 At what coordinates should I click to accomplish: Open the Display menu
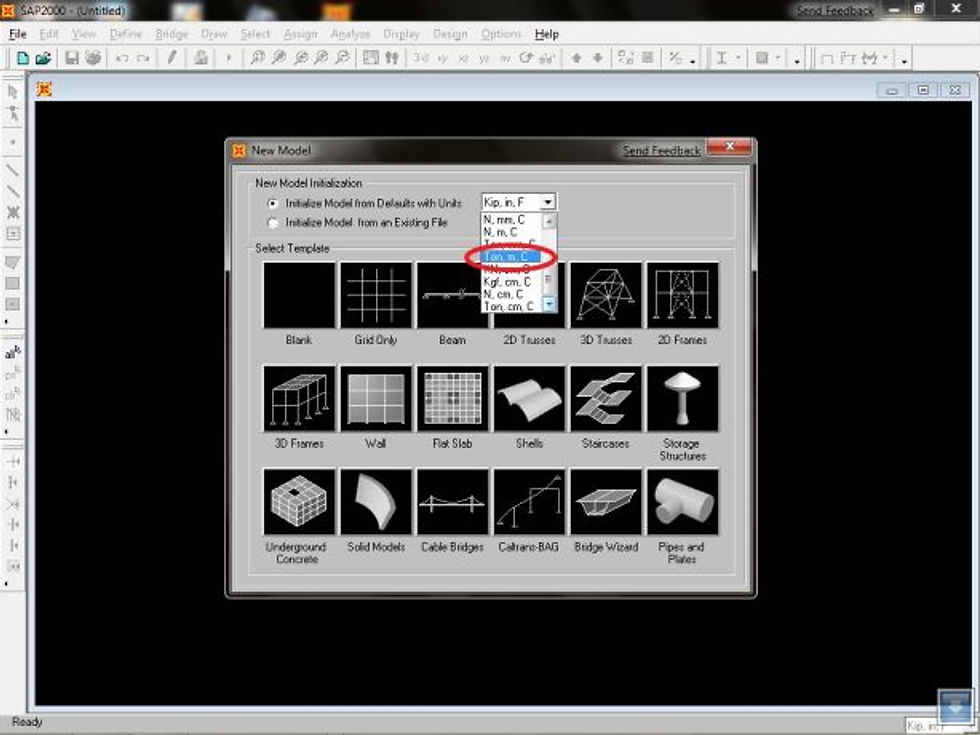tap(401, 34)
